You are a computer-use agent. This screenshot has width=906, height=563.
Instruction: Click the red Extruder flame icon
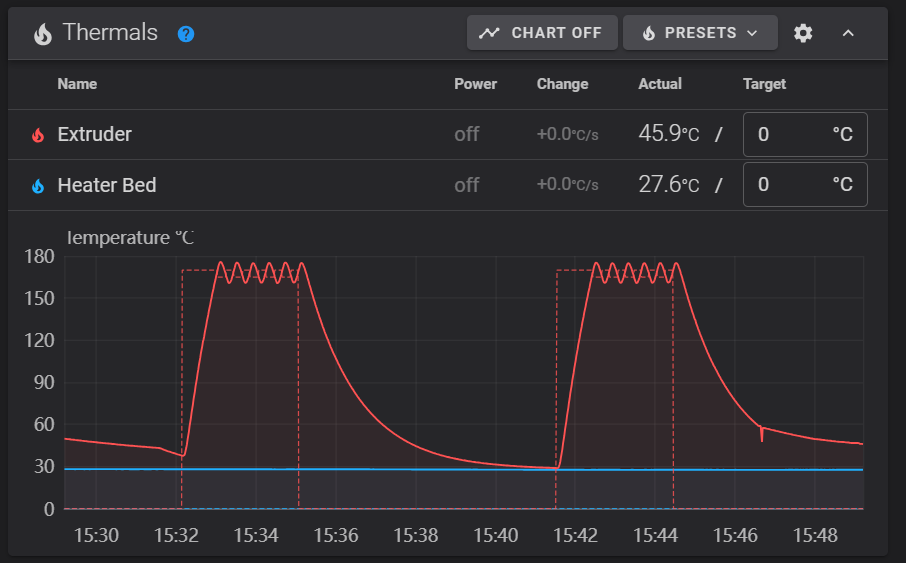pos(38,135)
